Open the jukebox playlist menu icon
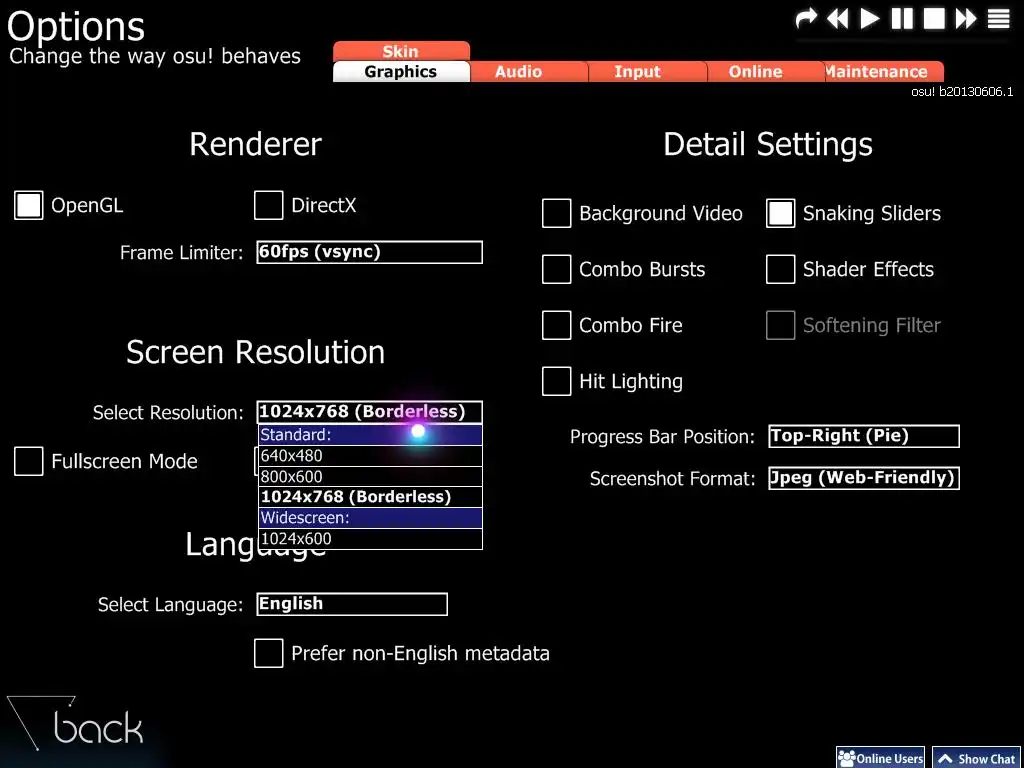 [998, 18]
